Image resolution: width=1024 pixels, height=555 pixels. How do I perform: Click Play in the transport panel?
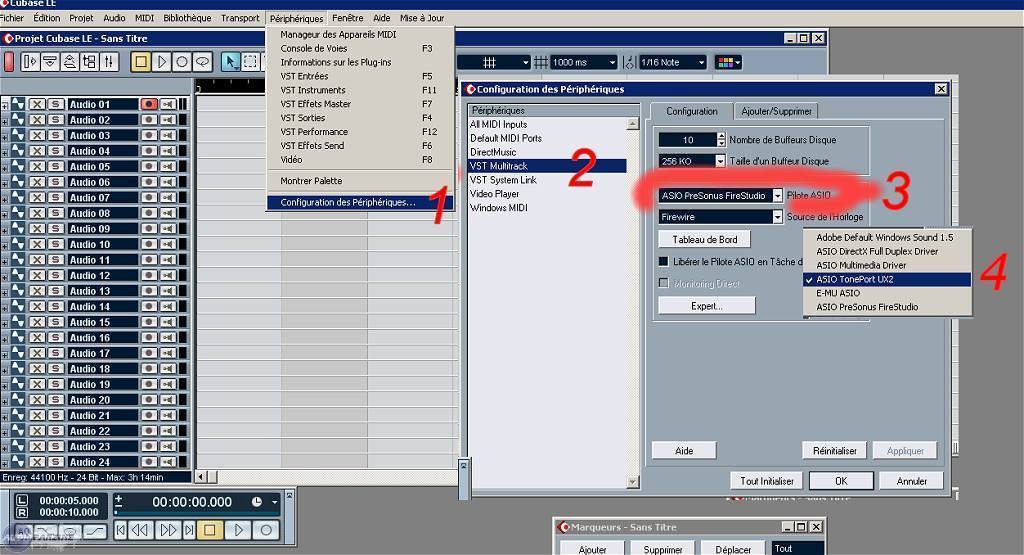pos(238,530)
